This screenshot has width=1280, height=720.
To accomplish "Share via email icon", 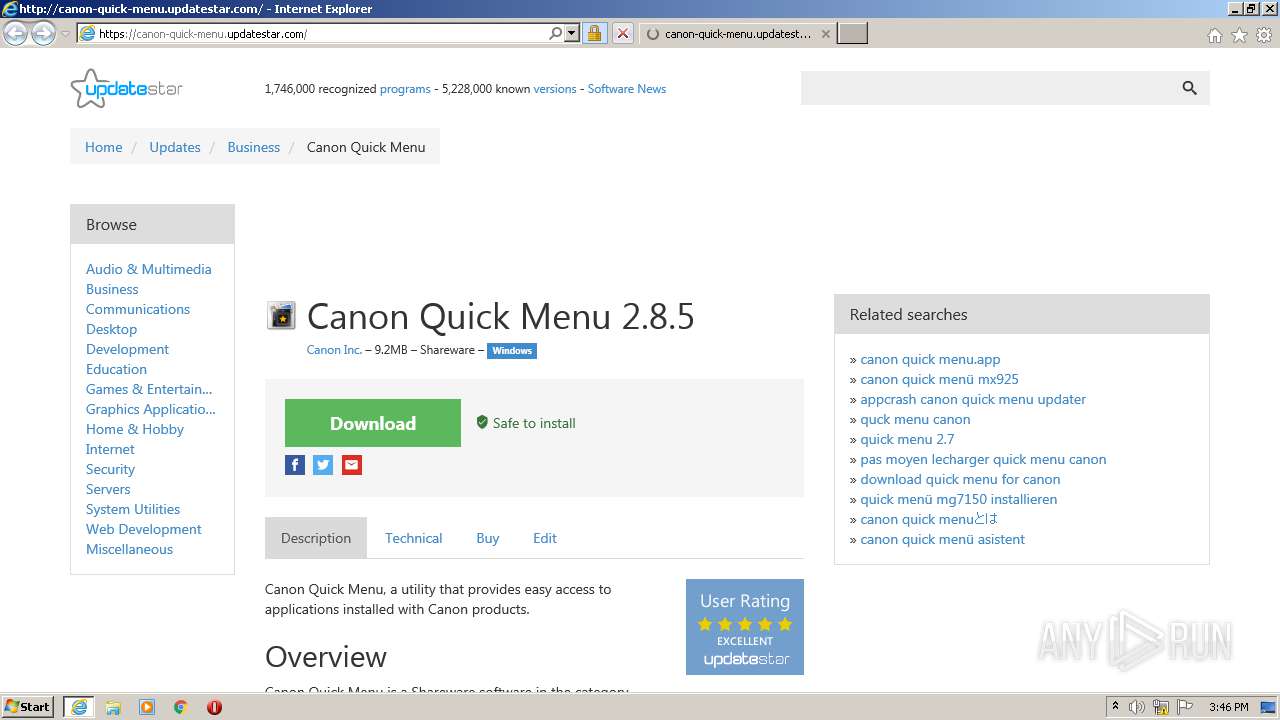I will (352, 465).
